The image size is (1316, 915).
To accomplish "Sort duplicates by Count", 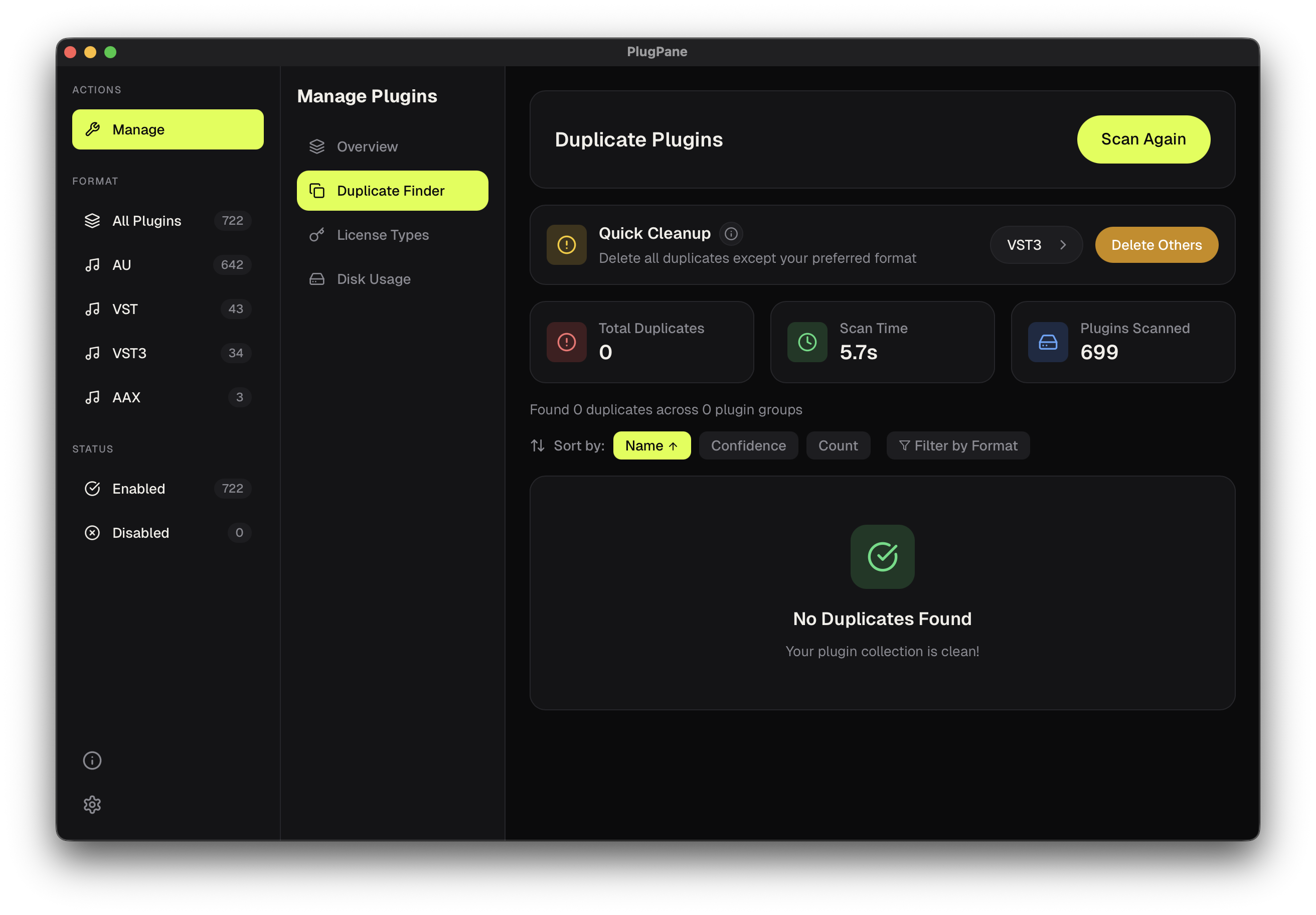I will pos(838,445).
